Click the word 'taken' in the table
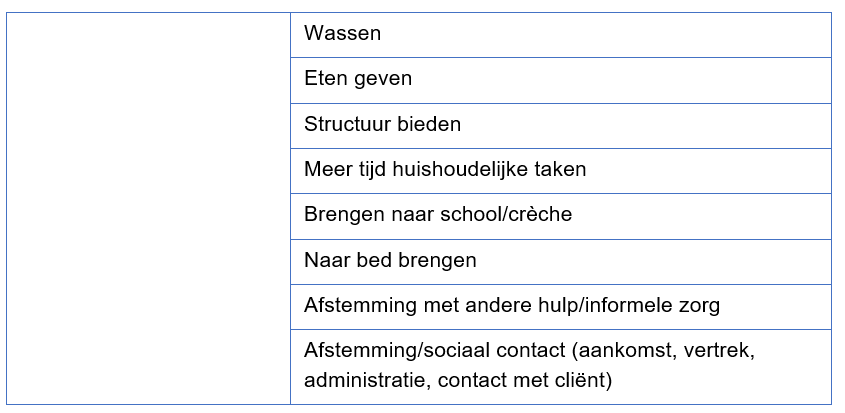 coord(561,170)
